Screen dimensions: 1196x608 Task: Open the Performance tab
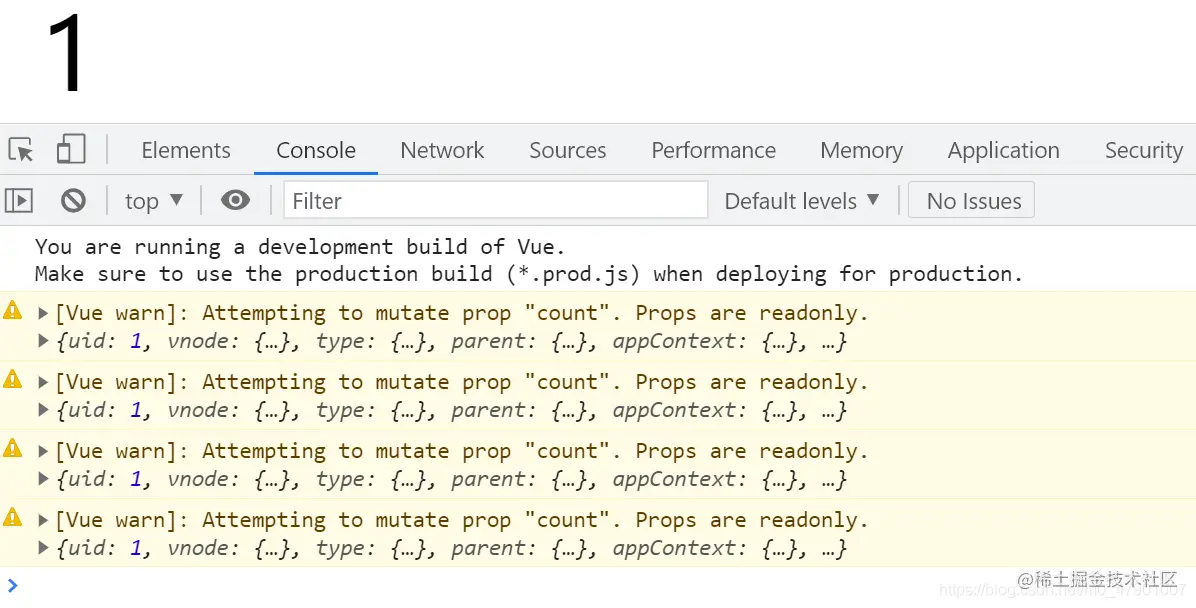click(x=713, y=150)
